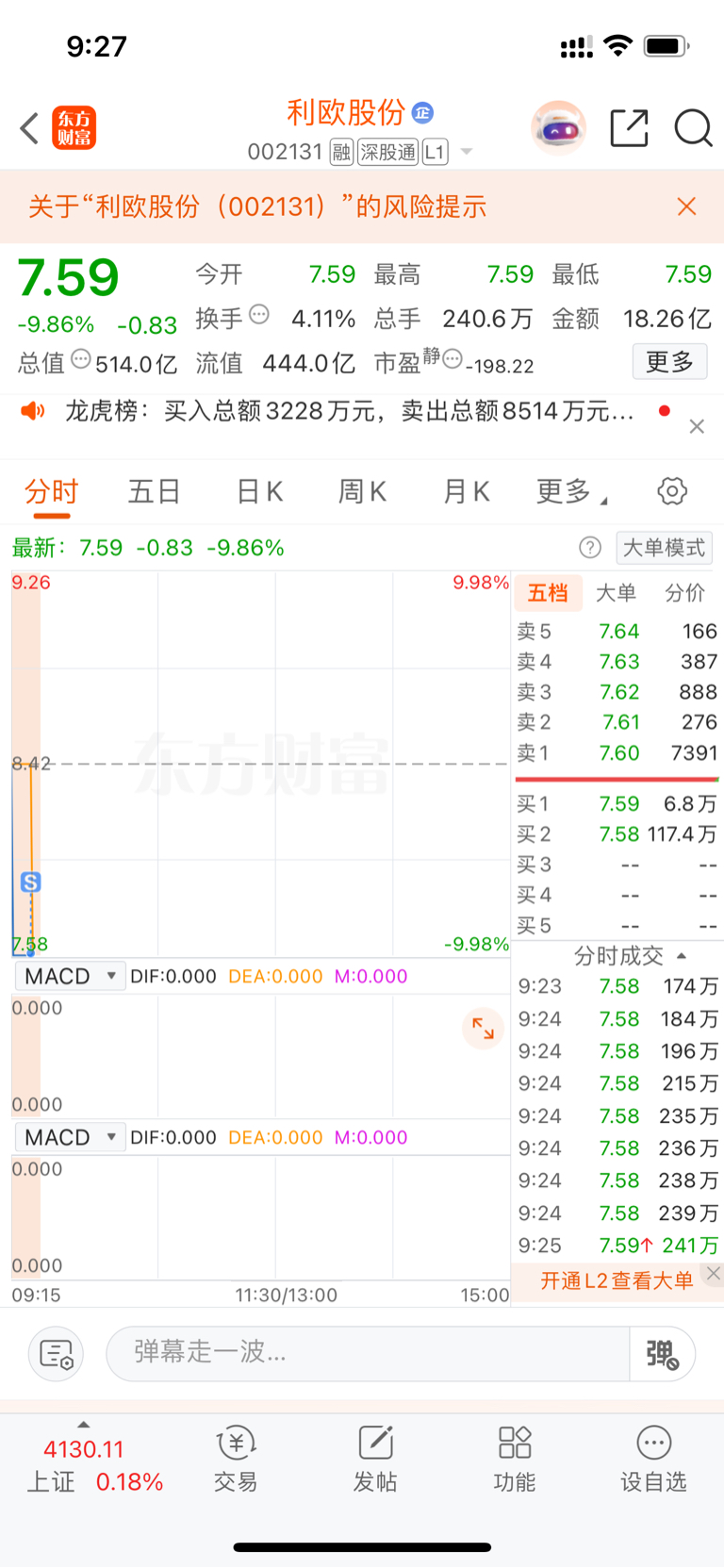The height and width of the screenshot is (1568, 724).
Task: Tap the orange speaker announcement icon
Action: [x=33, y=411]
